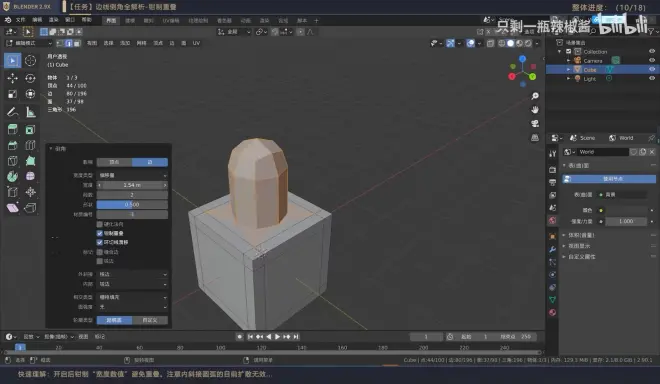Click the Use Nodes button
Image resolution: width=660 pixels, height=384 pixels.
click(609, 179)
